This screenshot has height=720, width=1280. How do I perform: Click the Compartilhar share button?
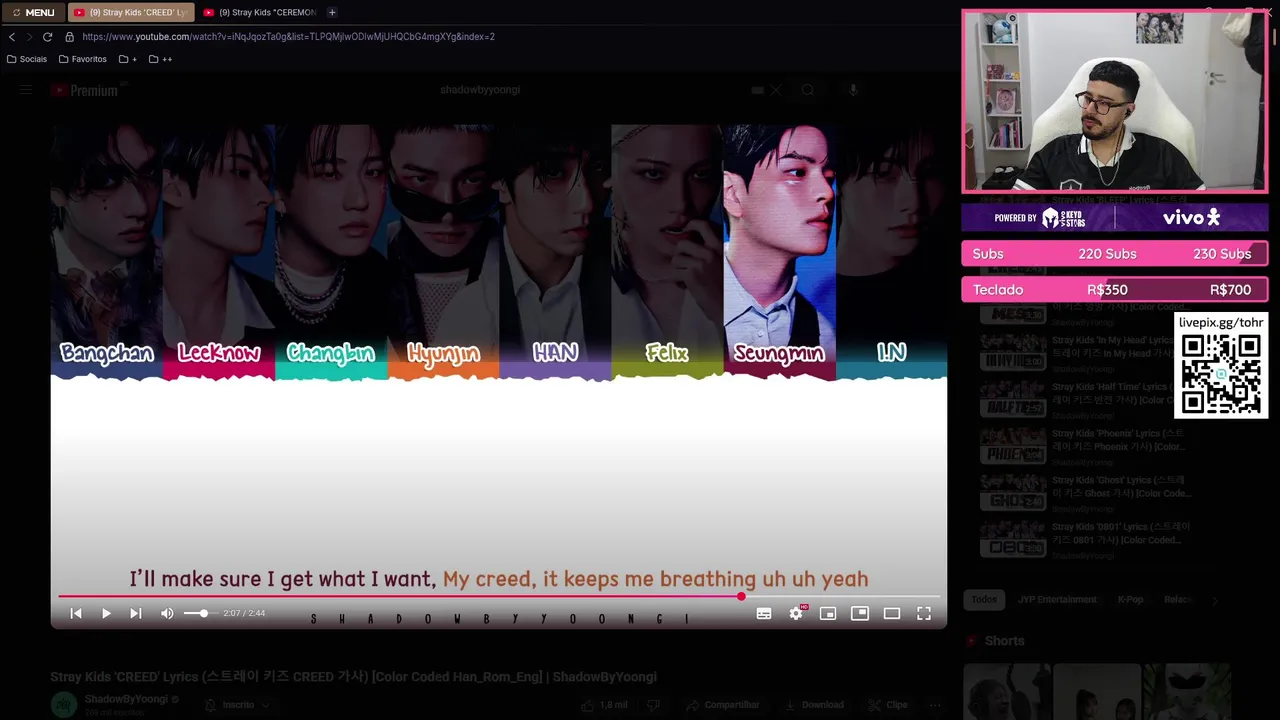coord(721,705)
